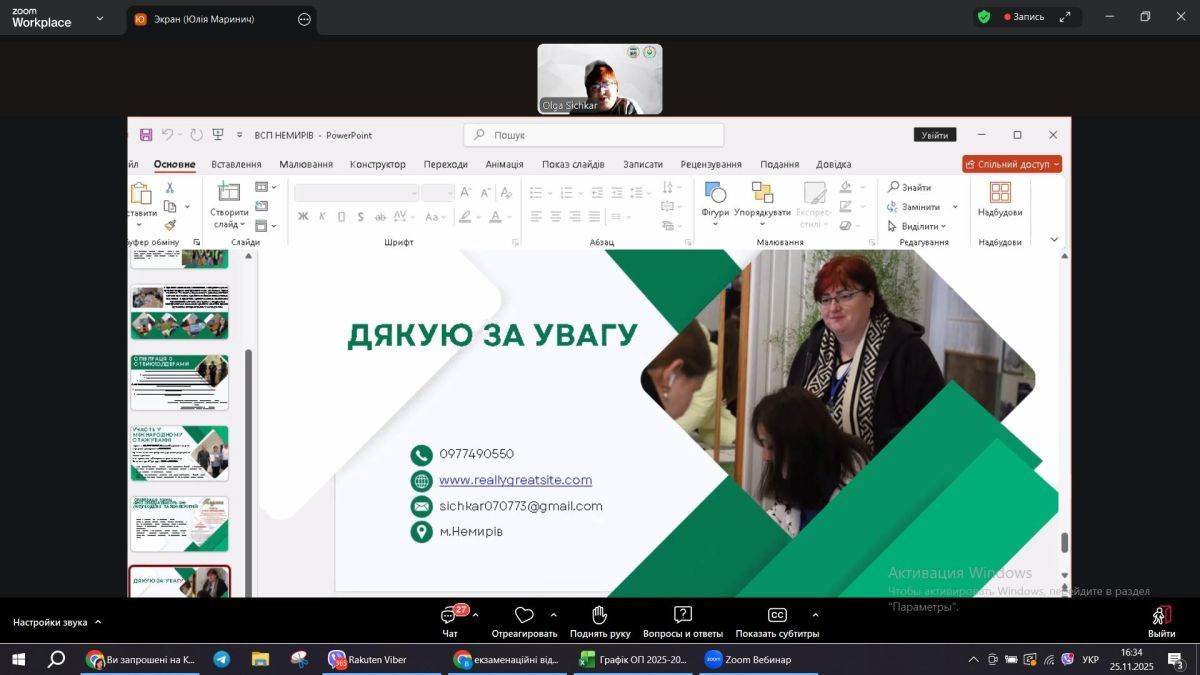Open the Анімація ribbon tab
Screen dimensions: 1200x675
point(504,164)
